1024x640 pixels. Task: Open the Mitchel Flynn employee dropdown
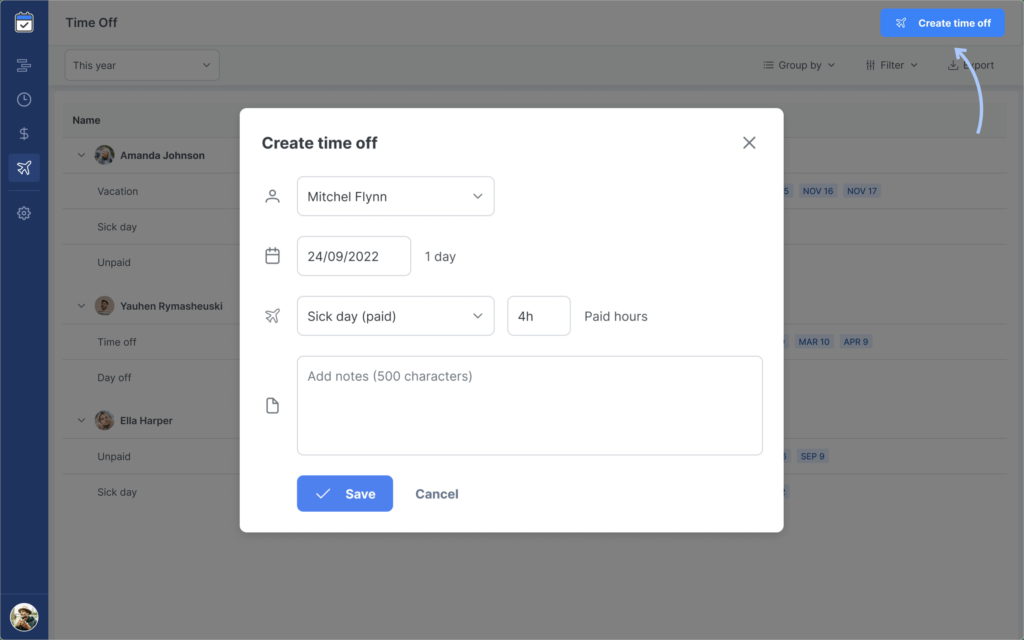tap(395, 196)
